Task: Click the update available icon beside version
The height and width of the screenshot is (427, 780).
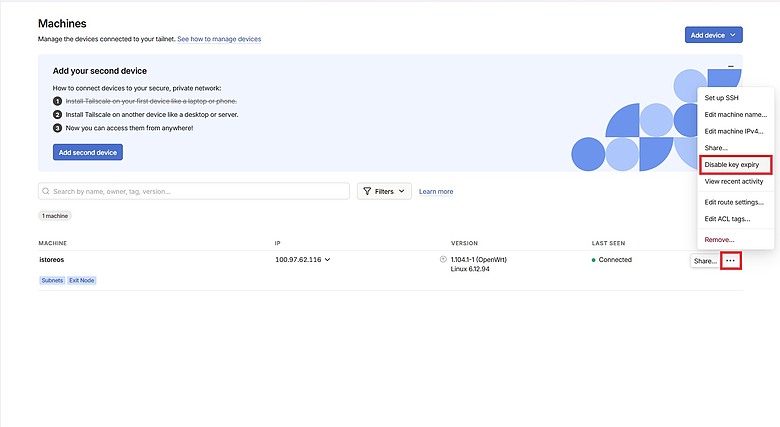Action: pyautogui.click(x=443, y=259)
